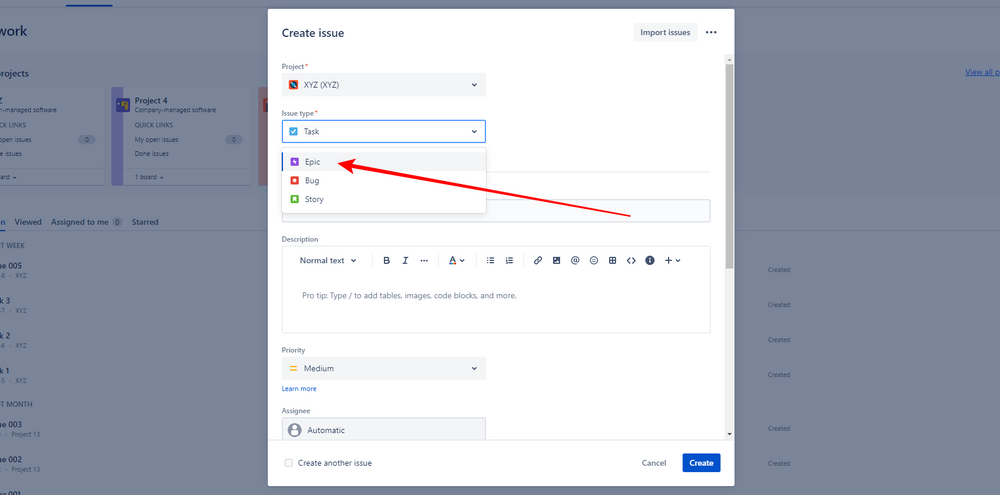This screenshot has width=1000, height=495.
Task: Switch to the Starred tab
Action: (x=145, y=222)
